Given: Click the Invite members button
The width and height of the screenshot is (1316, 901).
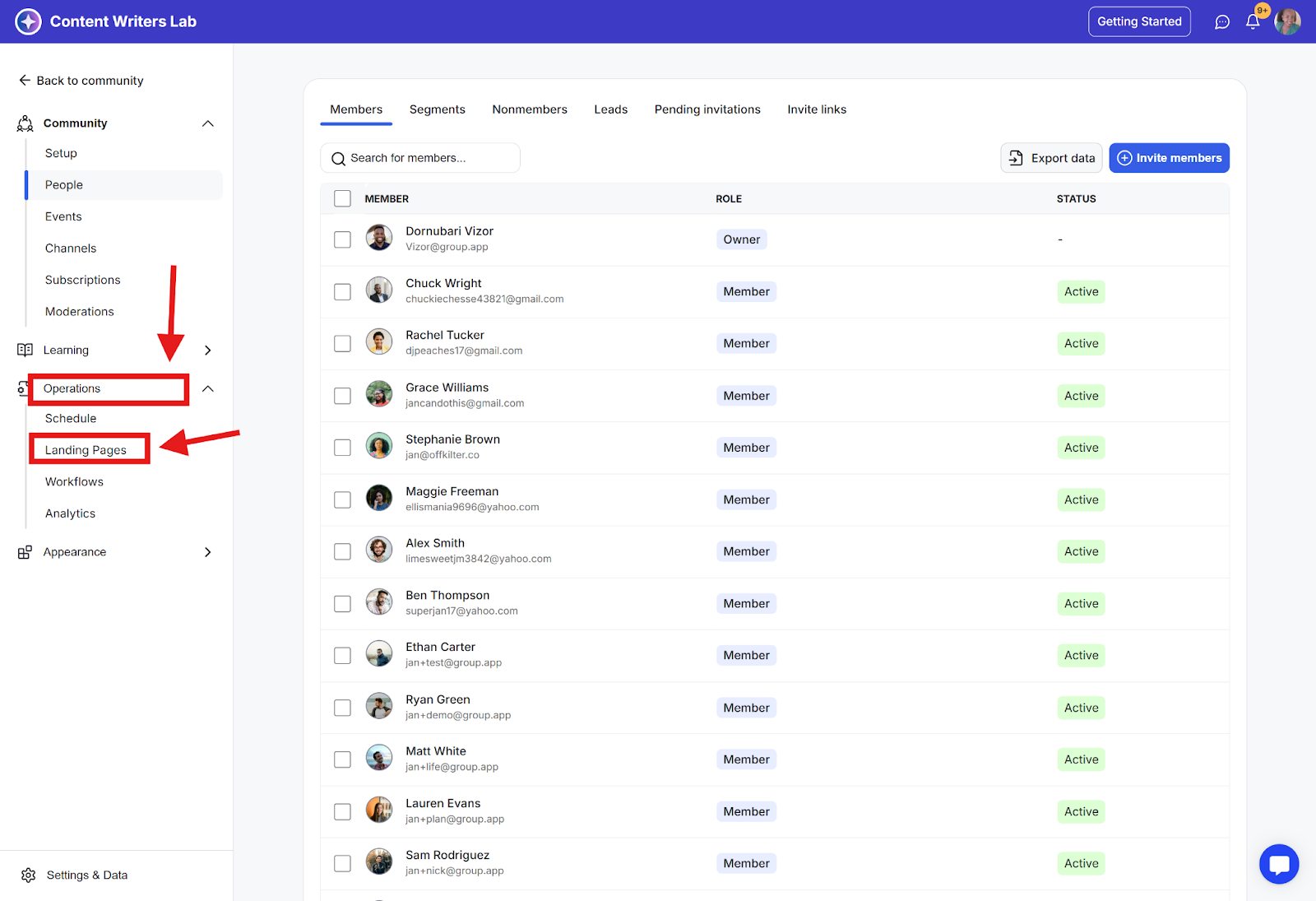Looking at the screenshot, I should [1169, 158].
